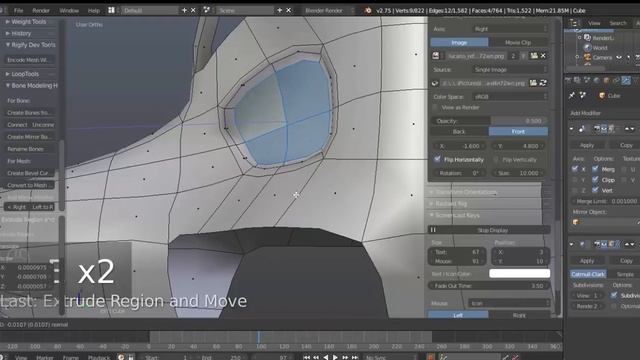This screenshot has width=640, height=360.
Task: Click Create Bevel Curve button
Action: point(29,173)
